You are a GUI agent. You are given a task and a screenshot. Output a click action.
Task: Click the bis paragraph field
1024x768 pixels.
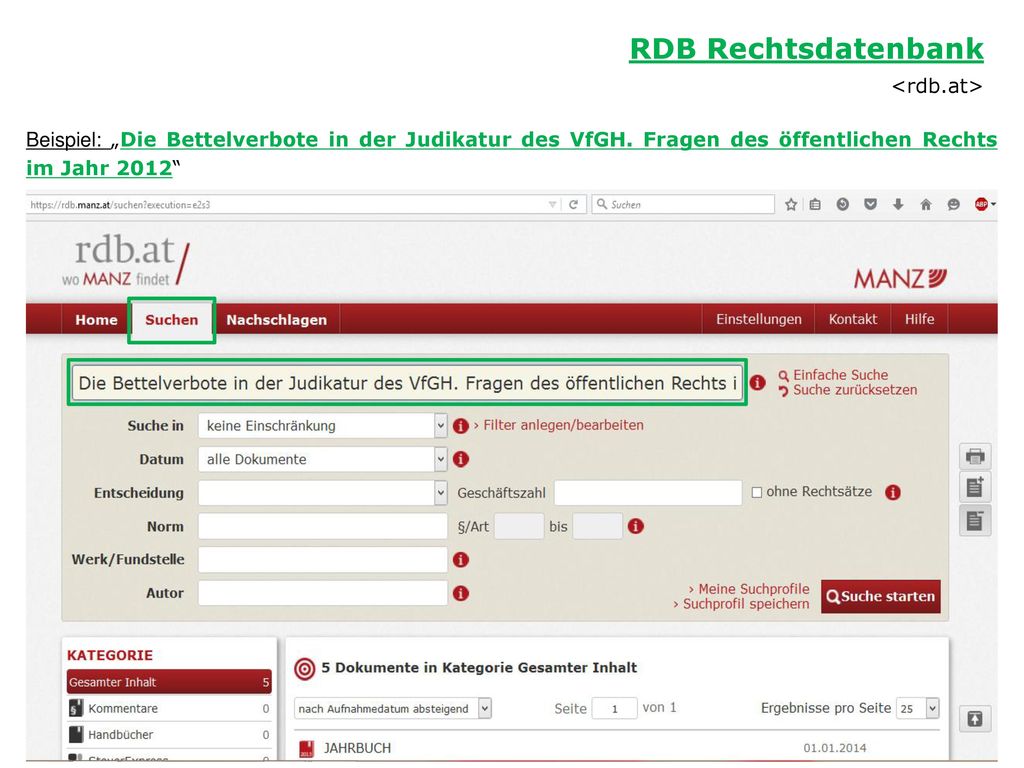[x=598, y=526]
